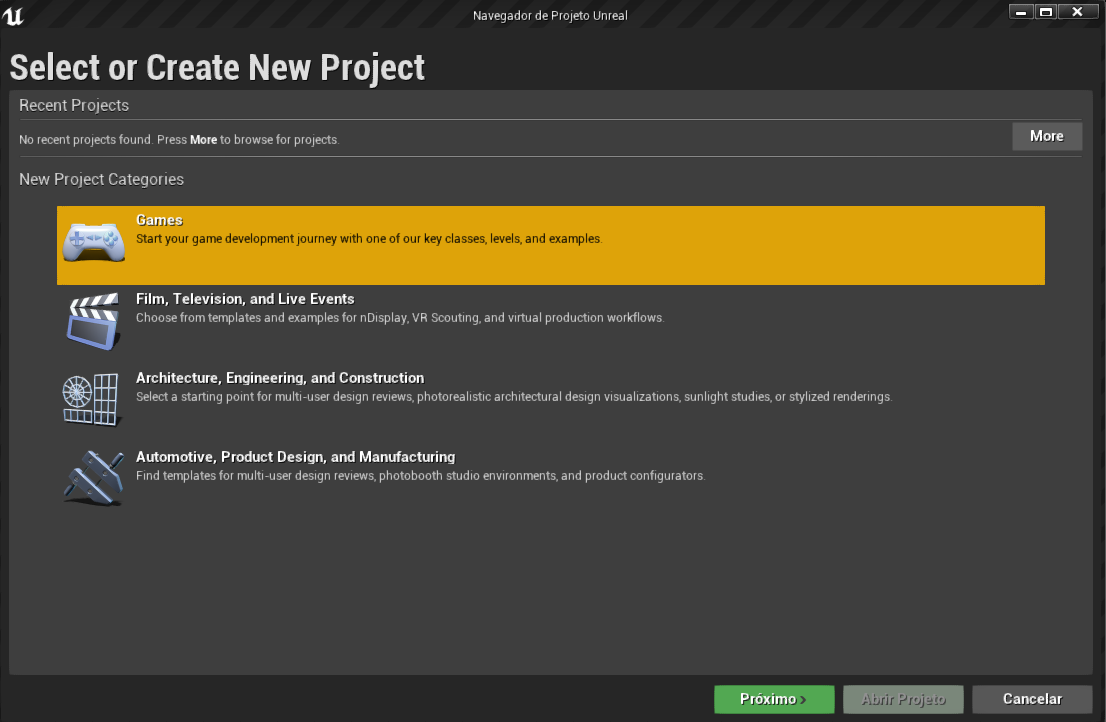Pick the Automotive tools icon
Image resolution: width=1106 pixels, height=722 pixels.
coord(94,478)
